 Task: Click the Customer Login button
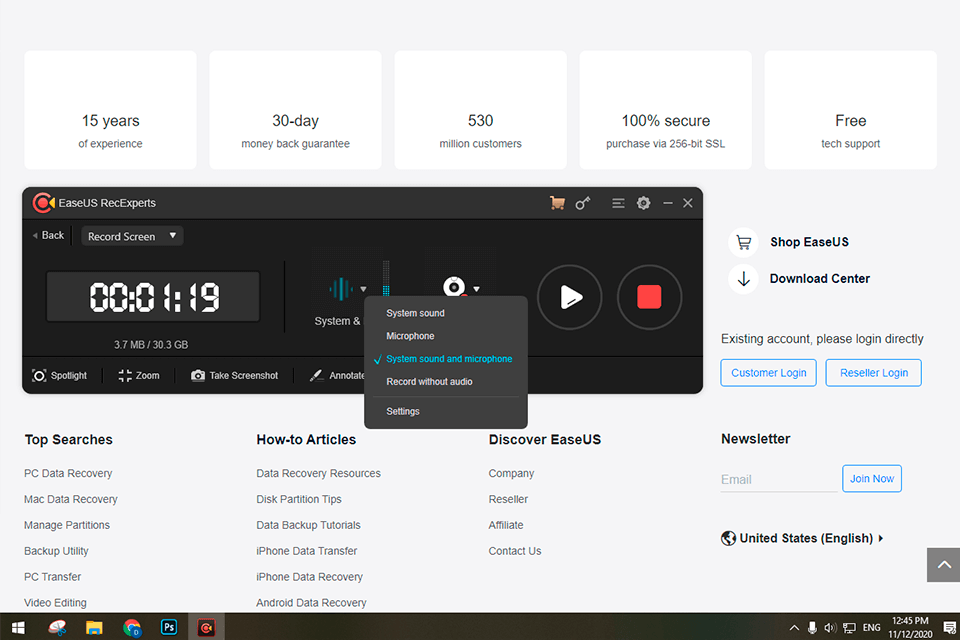click(x=768, y=373)
